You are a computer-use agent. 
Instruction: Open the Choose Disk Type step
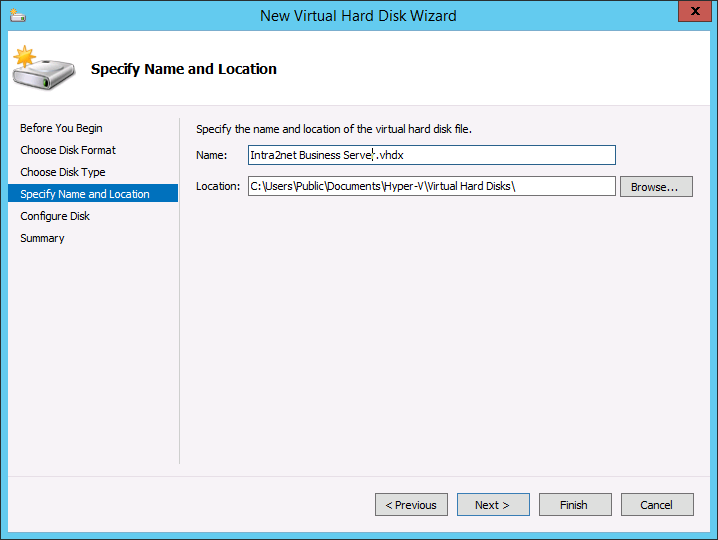point(63,172)
